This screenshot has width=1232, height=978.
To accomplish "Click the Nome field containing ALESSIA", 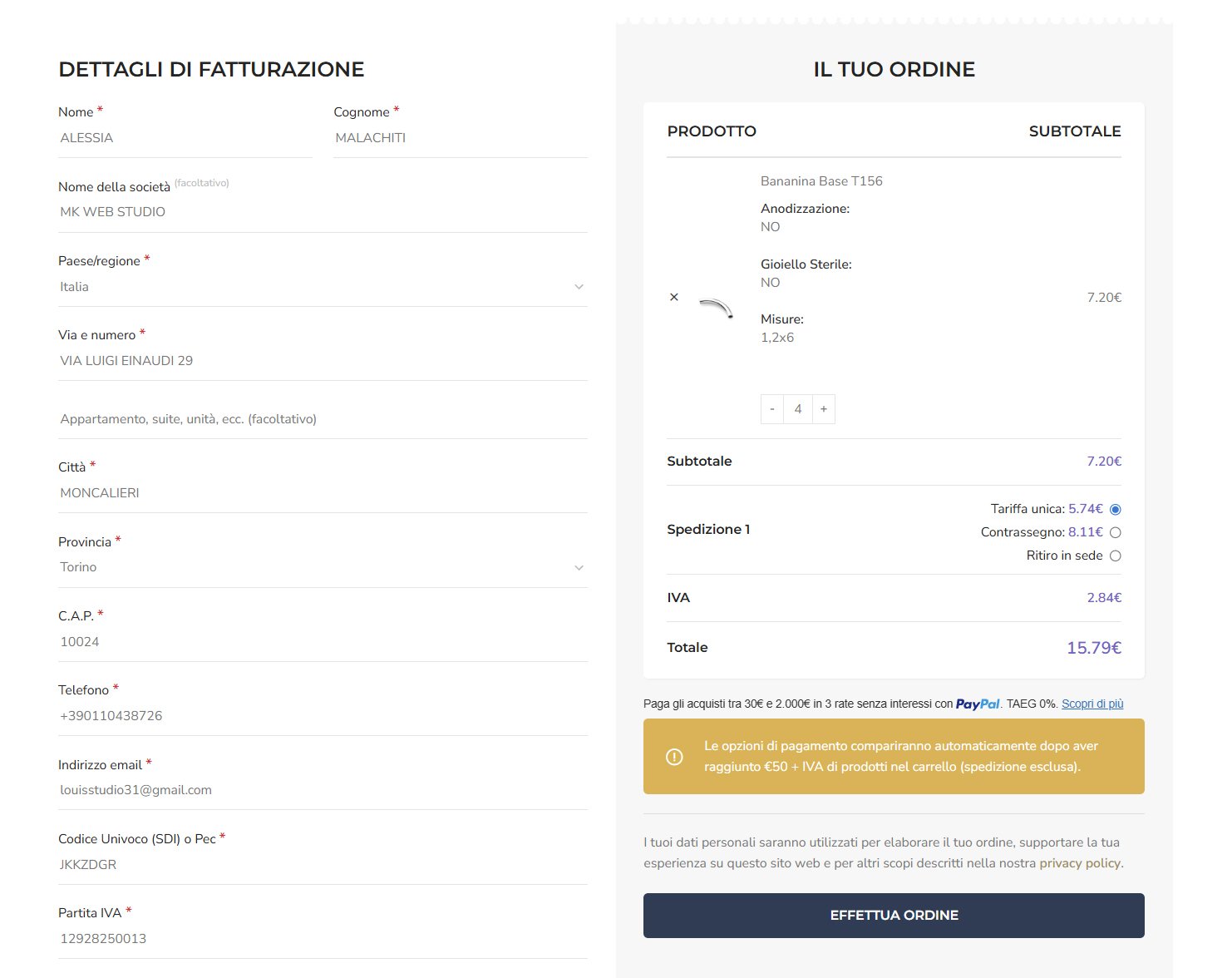I will pos(185,138).
